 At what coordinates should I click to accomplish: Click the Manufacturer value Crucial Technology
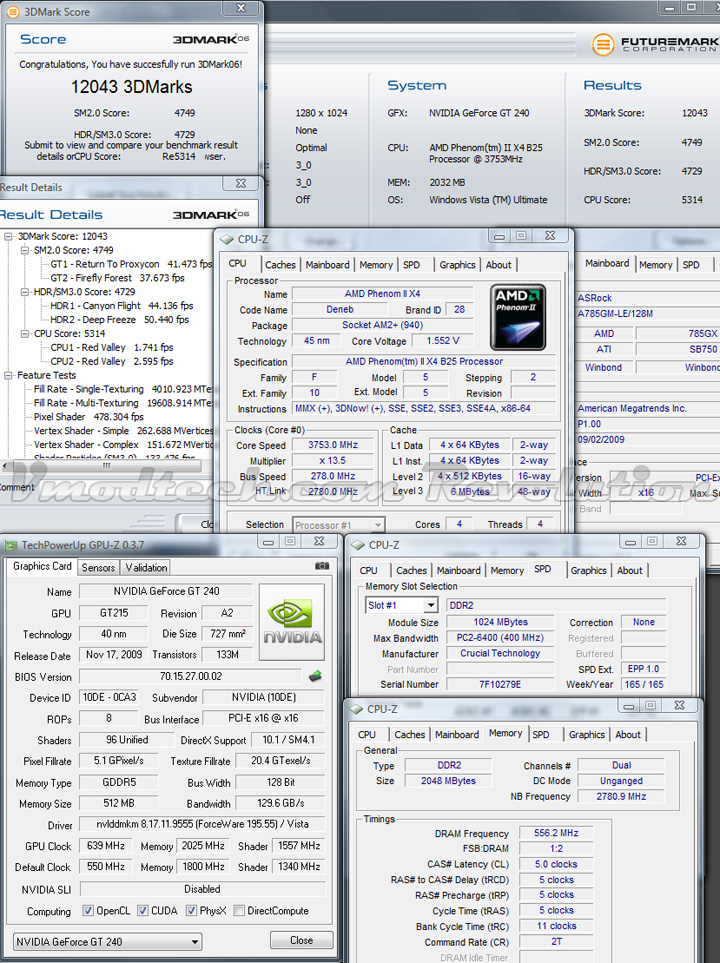pyautogui.click(x=500, y=653)
